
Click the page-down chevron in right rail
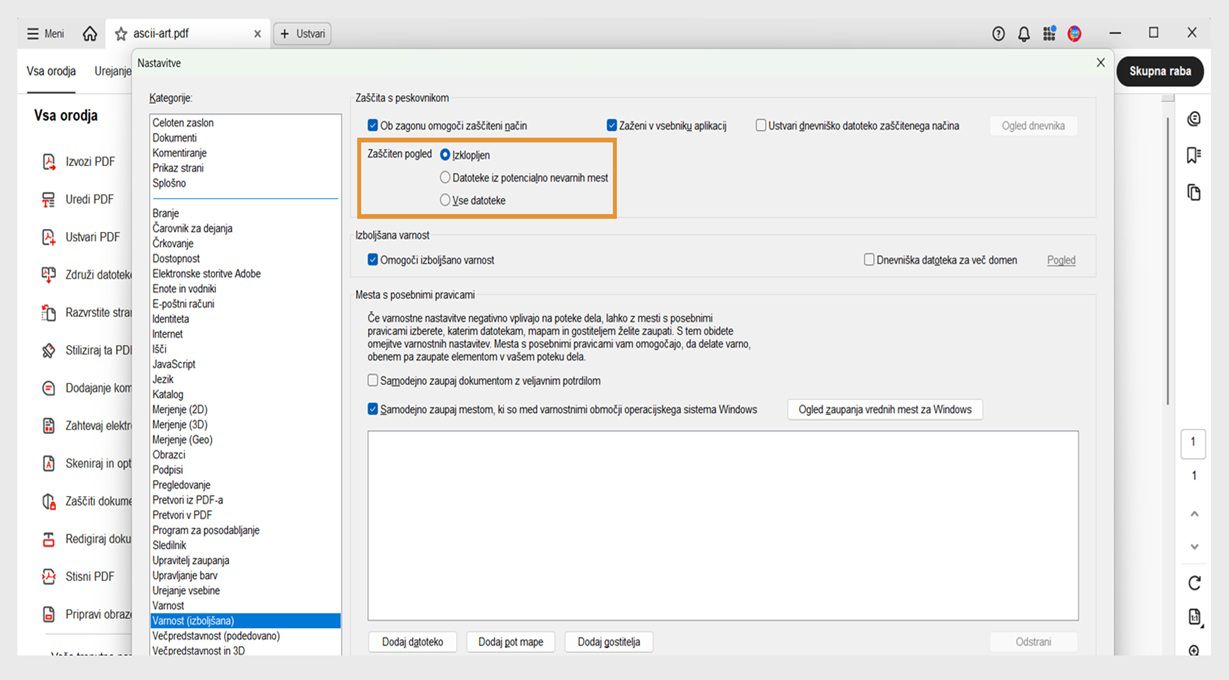coord(1194,547)
